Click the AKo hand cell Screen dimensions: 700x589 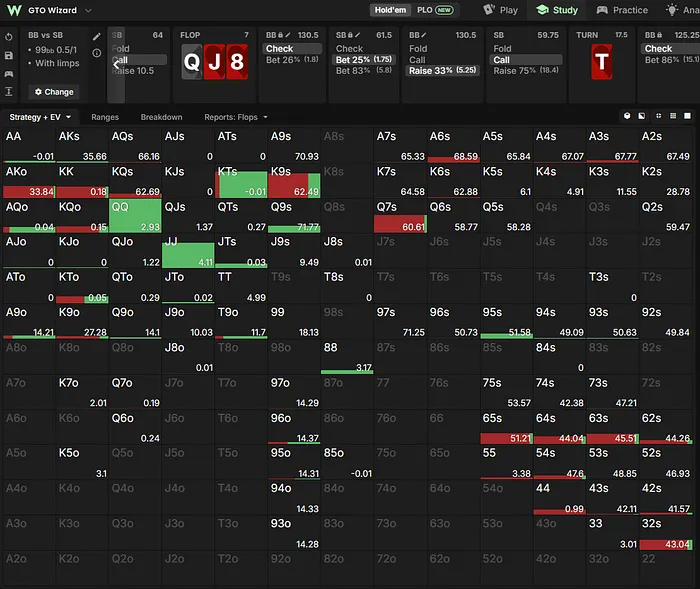(29, 181)
